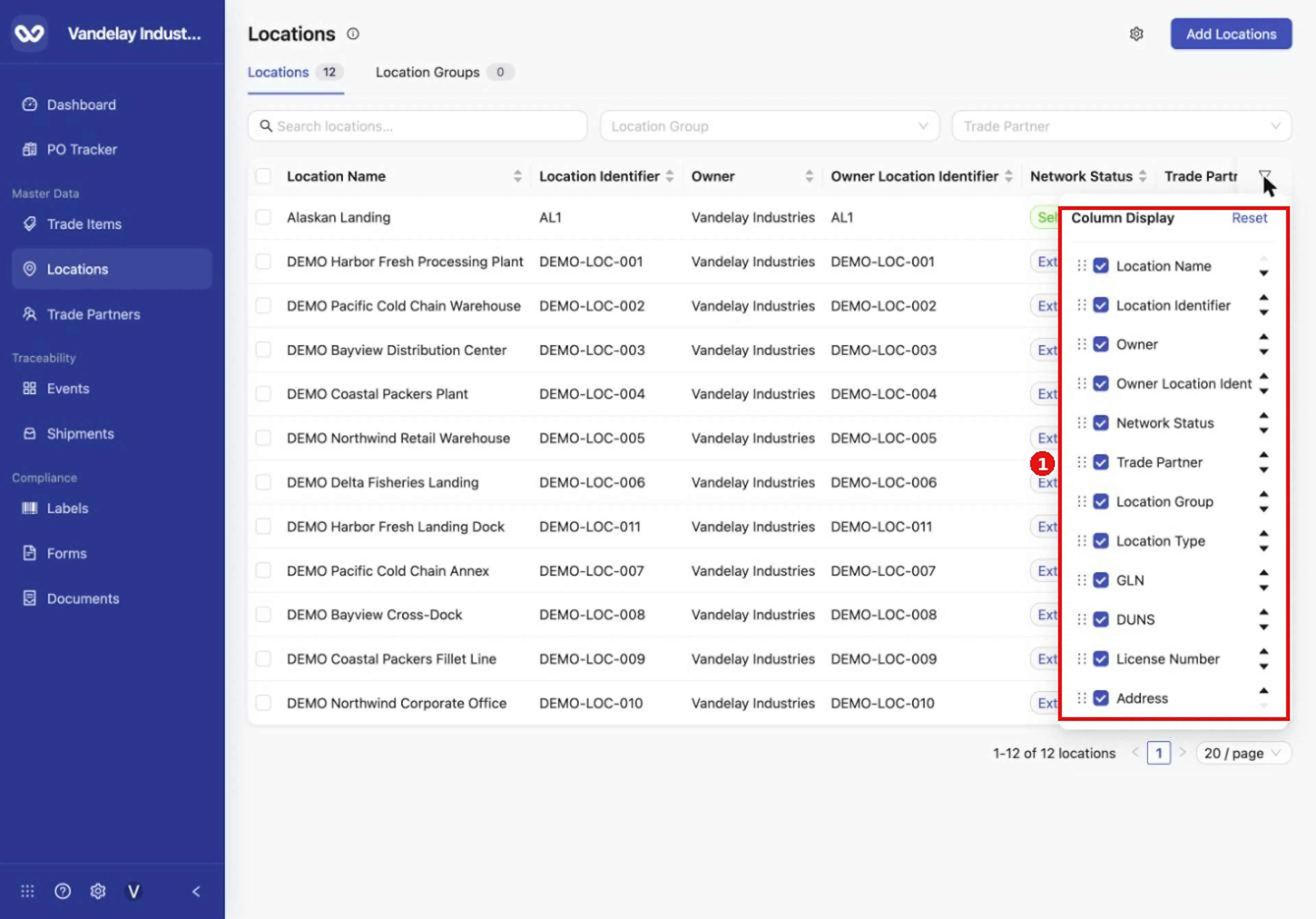Uncheck Location Name column checkbox
Image resolution: width=1316 pixels, height=919 pixels.
click(1100, 266)
